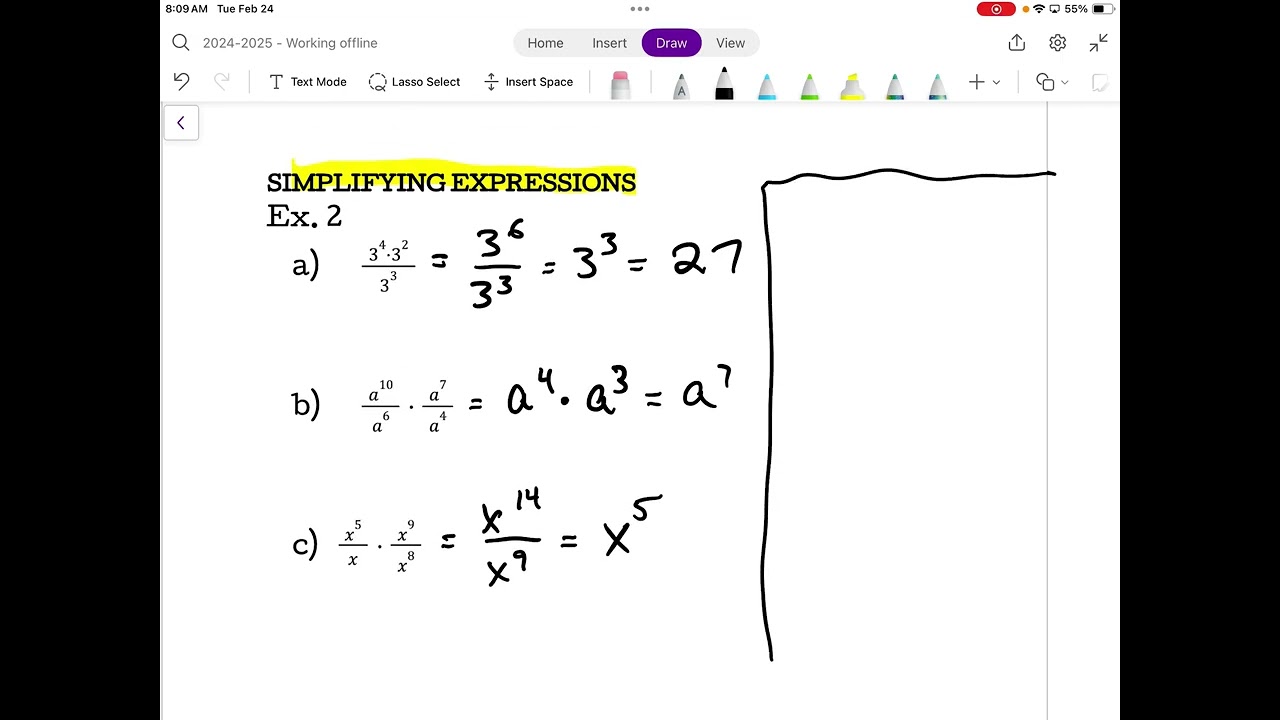Open the Insert tab
Viewport: 1280px width, 720px height.
point(609,43)
